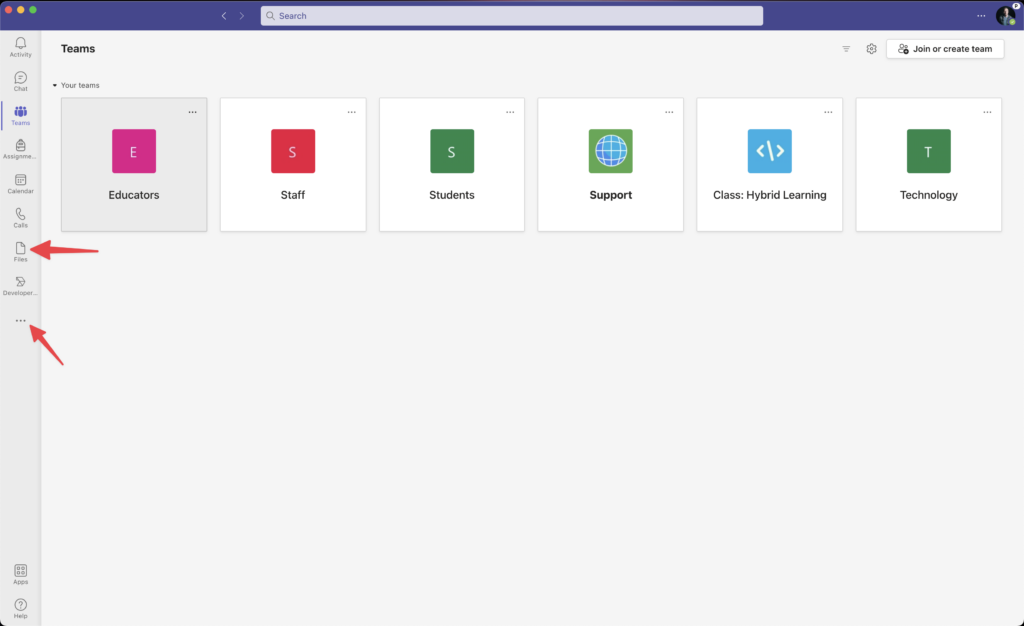Open more options for Students team
This screenshot has height=626, width=1024.
pos(510,112)
